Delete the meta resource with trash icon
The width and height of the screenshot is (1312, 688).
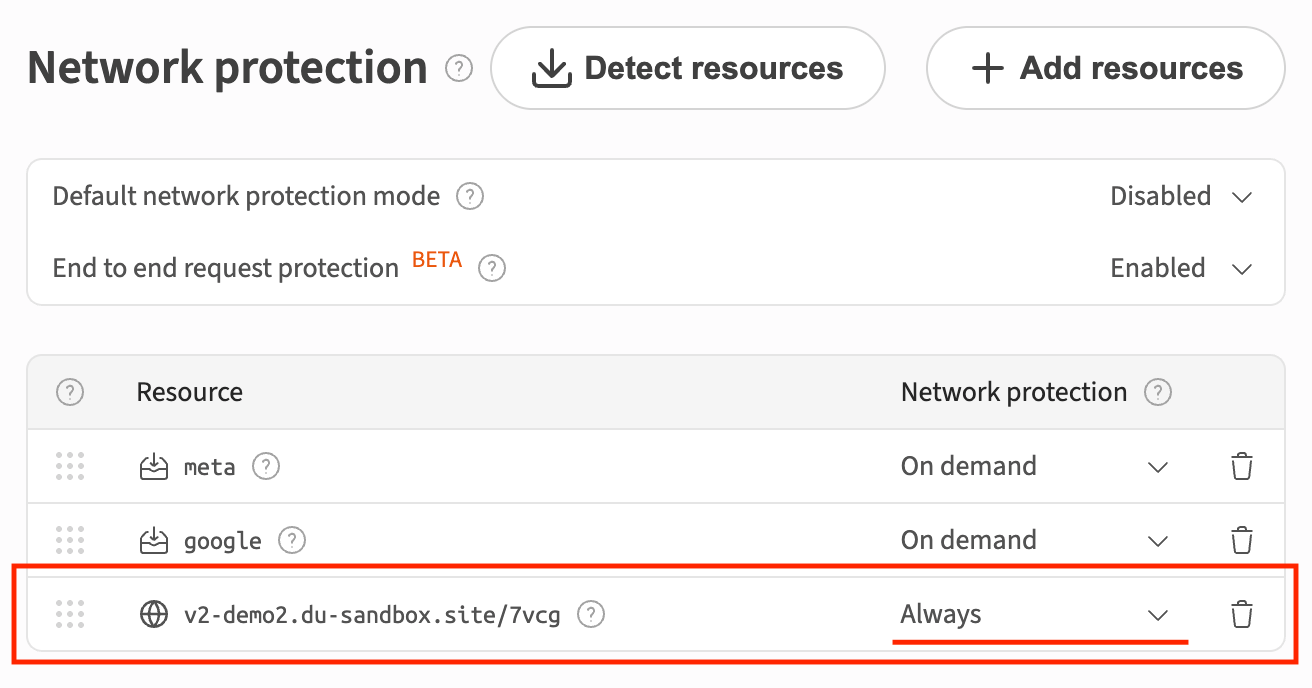click(1241, 466)
